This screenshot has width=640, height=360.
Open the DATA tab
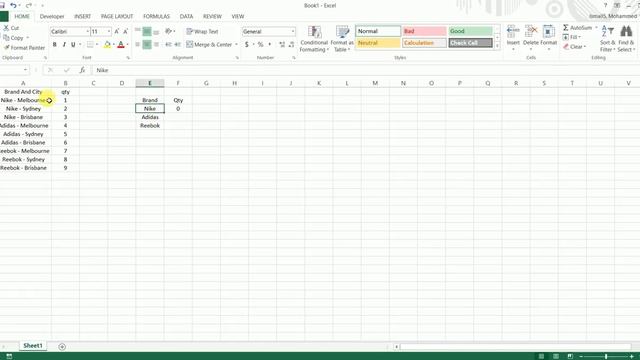pos(186,16)
